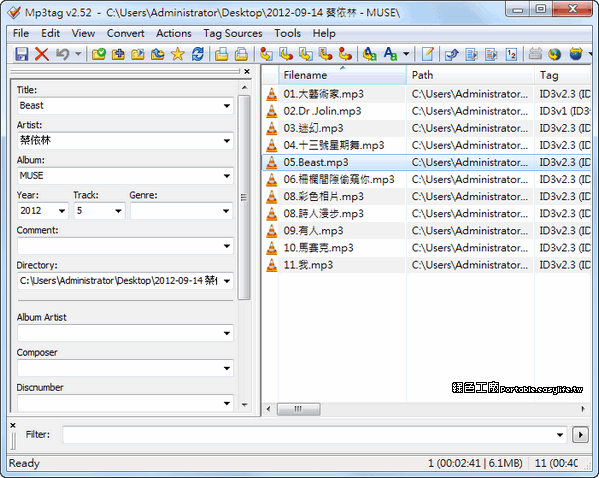Sort by the Tag column header

pyautogui.click(x=563, y=75)
